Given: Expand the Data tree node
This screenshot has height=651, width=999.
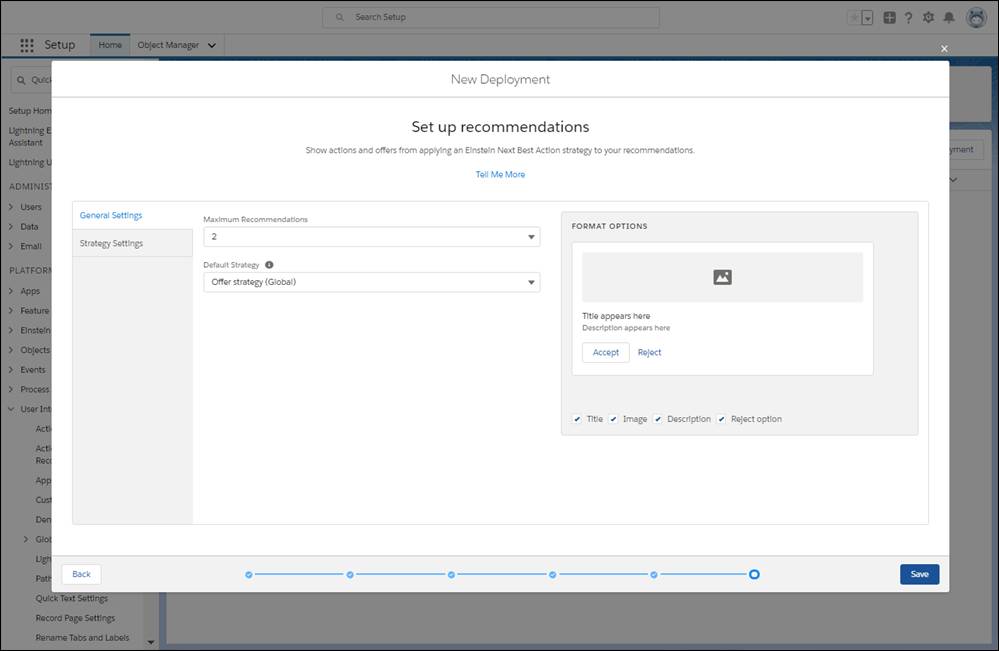Looking at the screenshot, I should 11,227.
